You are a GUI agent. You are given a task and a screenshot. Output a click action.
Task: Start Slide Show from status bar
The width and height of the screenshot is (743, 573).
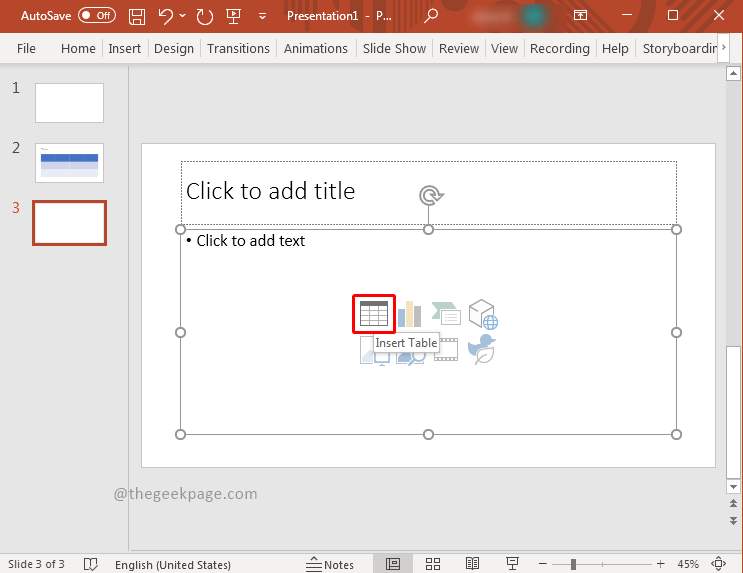[x=512, y=564]
